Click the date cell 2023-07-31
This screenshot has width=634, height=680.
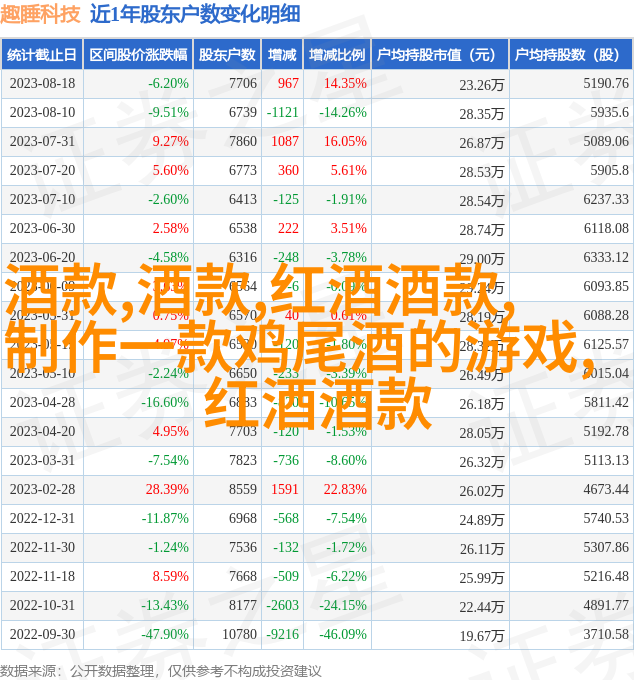(42, 141)
